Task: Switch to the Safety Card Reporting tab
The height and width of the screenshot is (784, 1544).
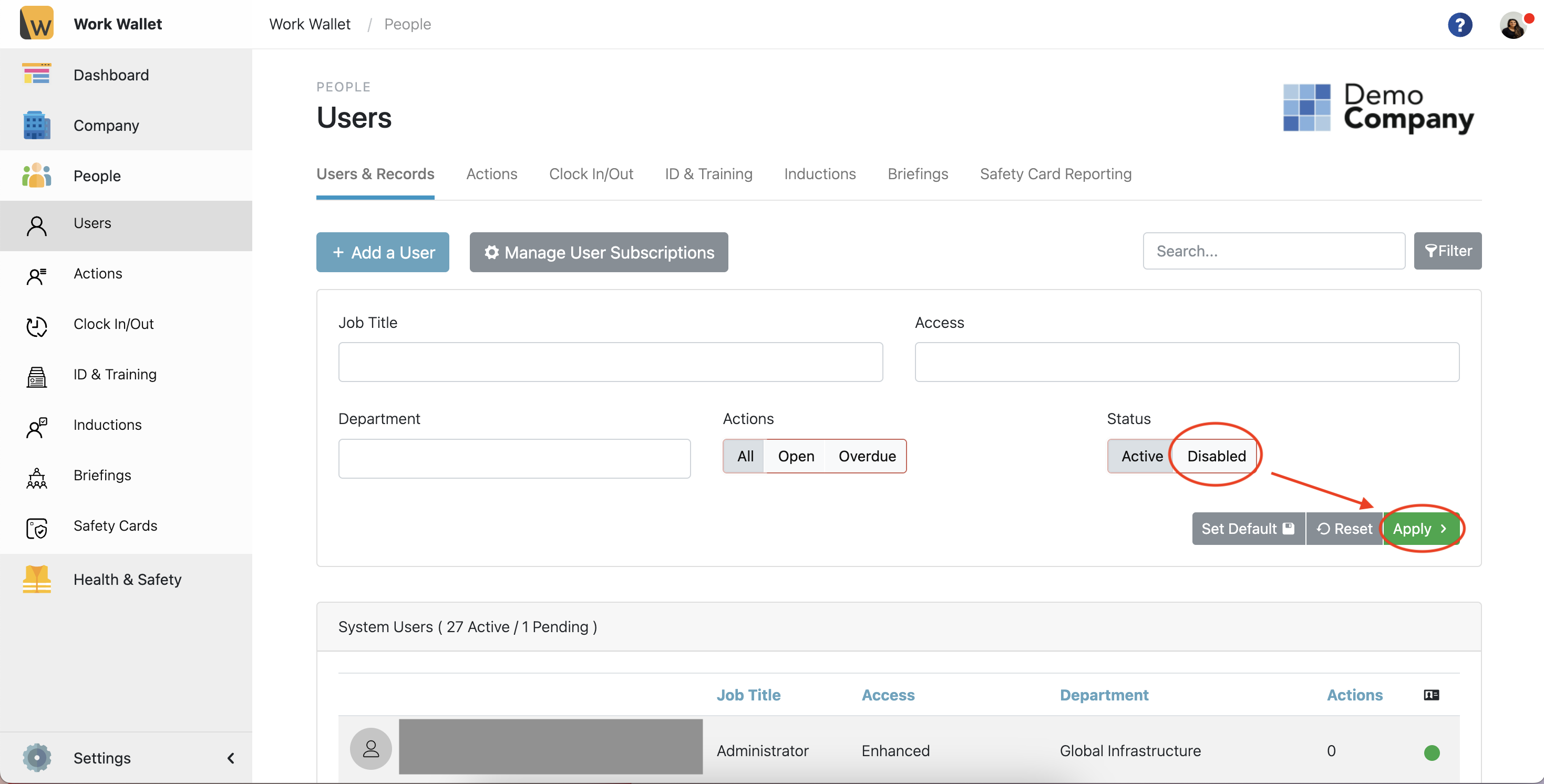Action: 1055,174
